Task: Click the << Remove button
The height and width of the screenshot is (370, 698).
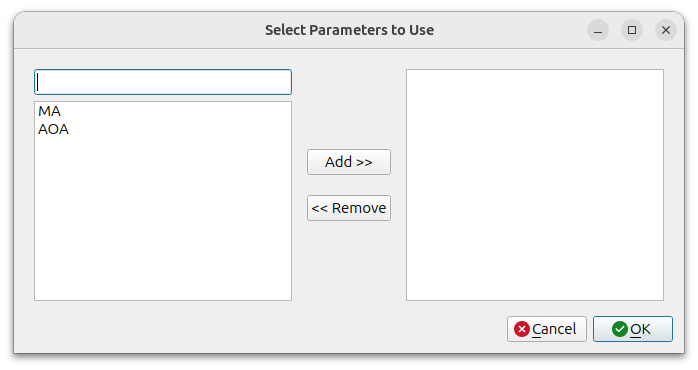Action: pyautogui.click(x=349, y=208)
